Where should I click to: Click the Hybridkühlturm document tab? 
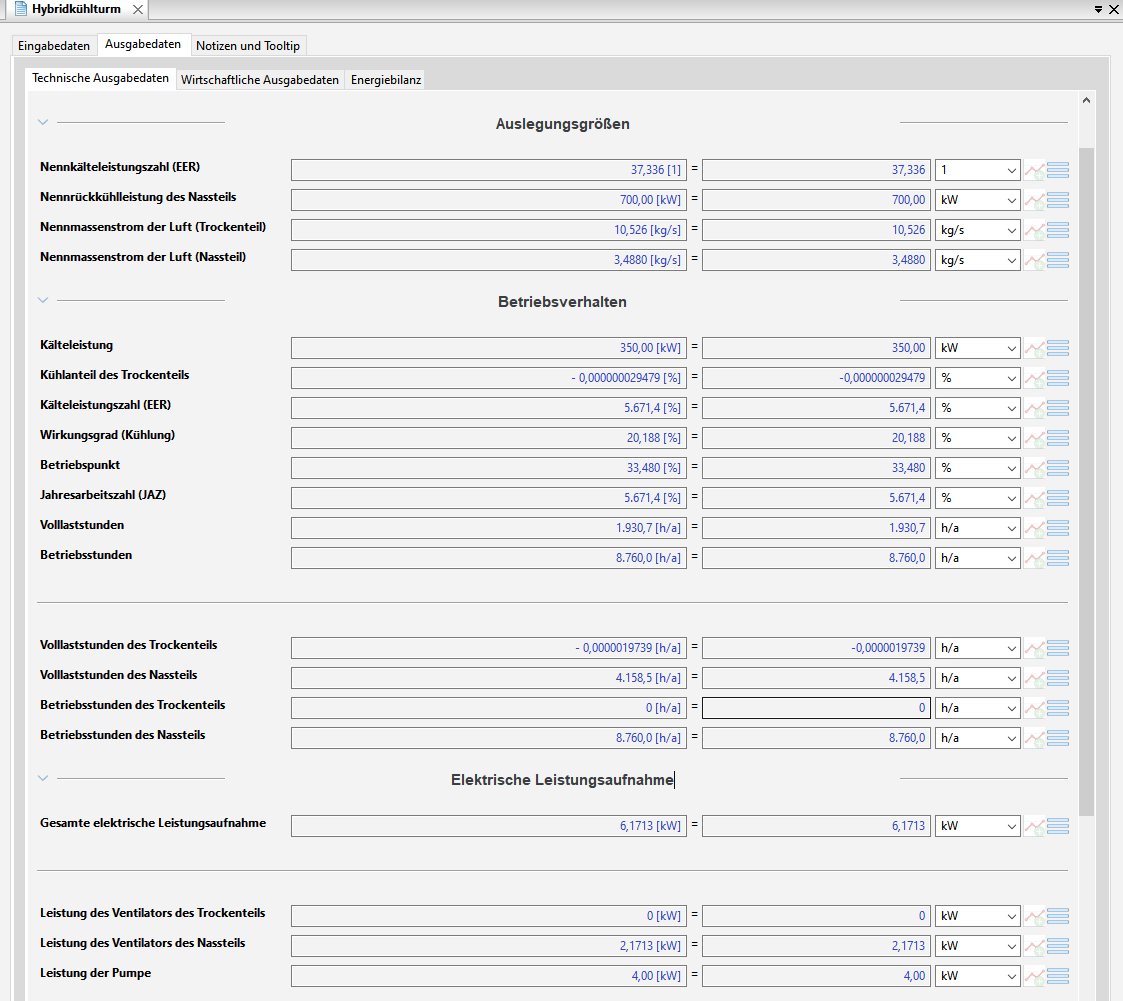click(x=76, y=9)
